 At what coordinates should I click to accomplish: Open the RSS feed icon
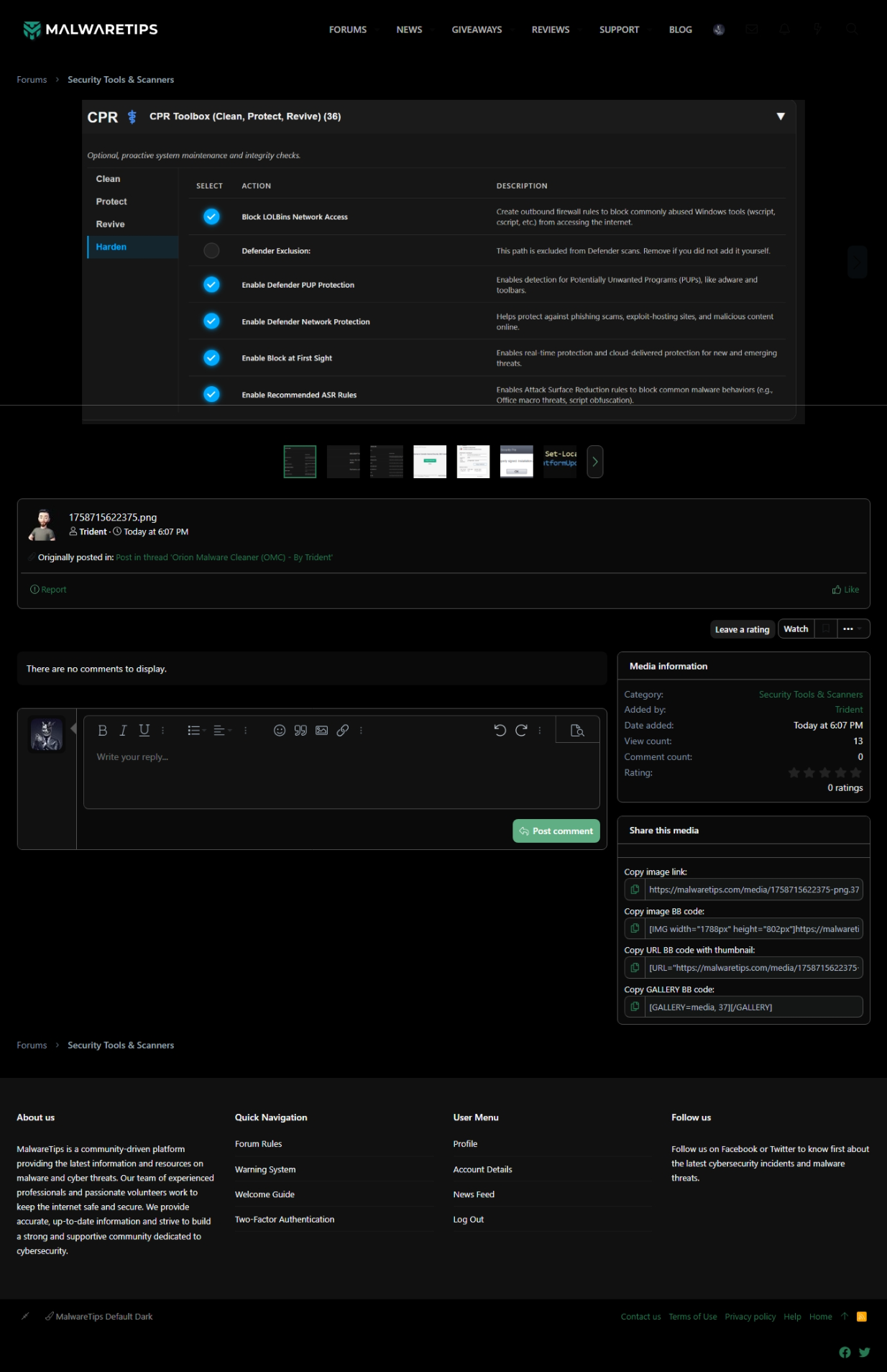862,1317
